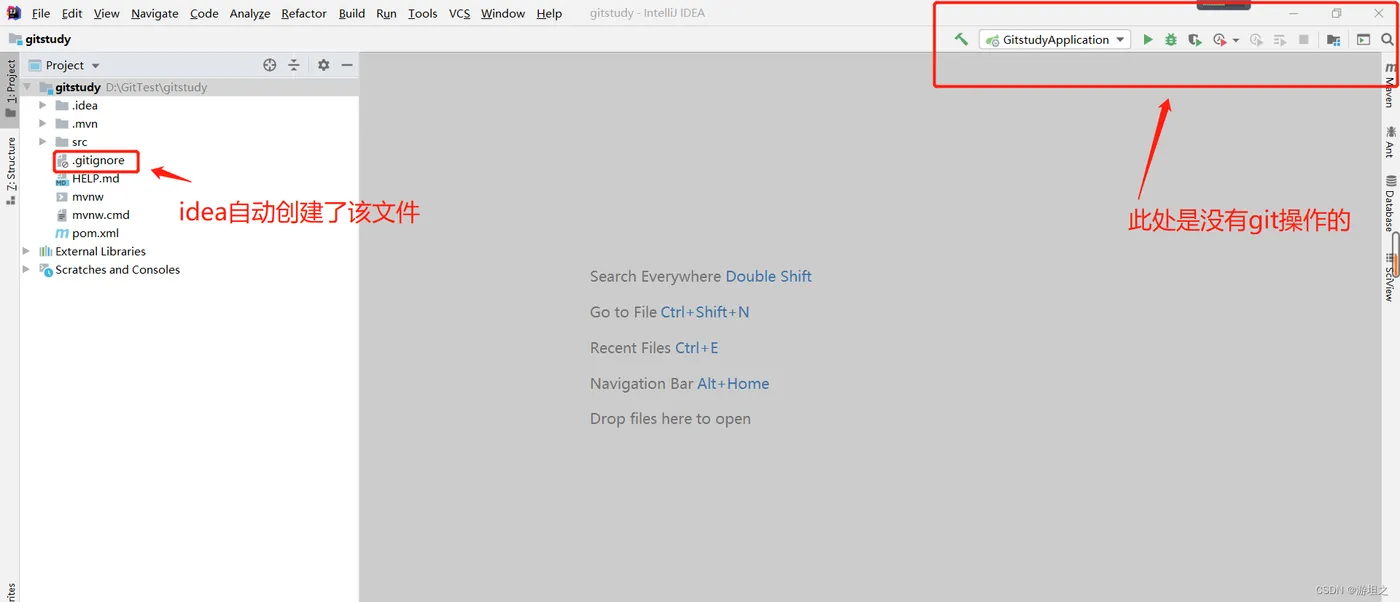Open the Help menu
Screen dimensions: 1400x602
coord(549,13)
